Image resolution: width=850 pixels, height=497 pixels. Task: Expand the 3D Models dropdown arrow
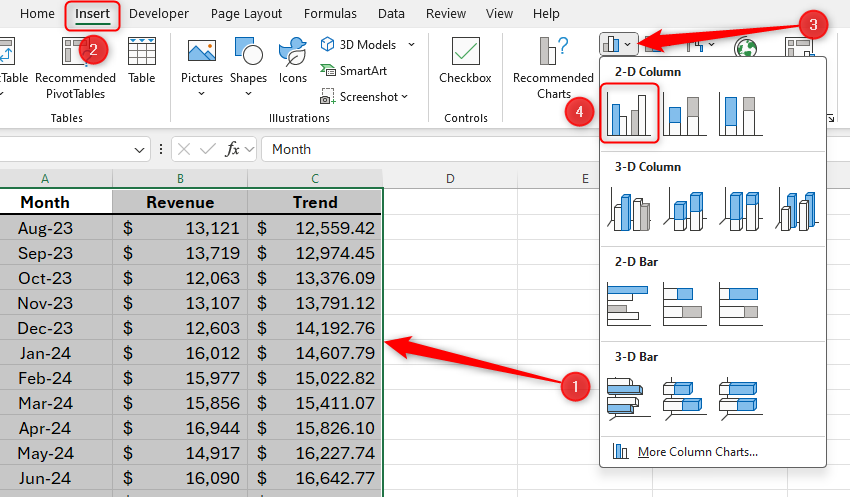tap(411, 44)
